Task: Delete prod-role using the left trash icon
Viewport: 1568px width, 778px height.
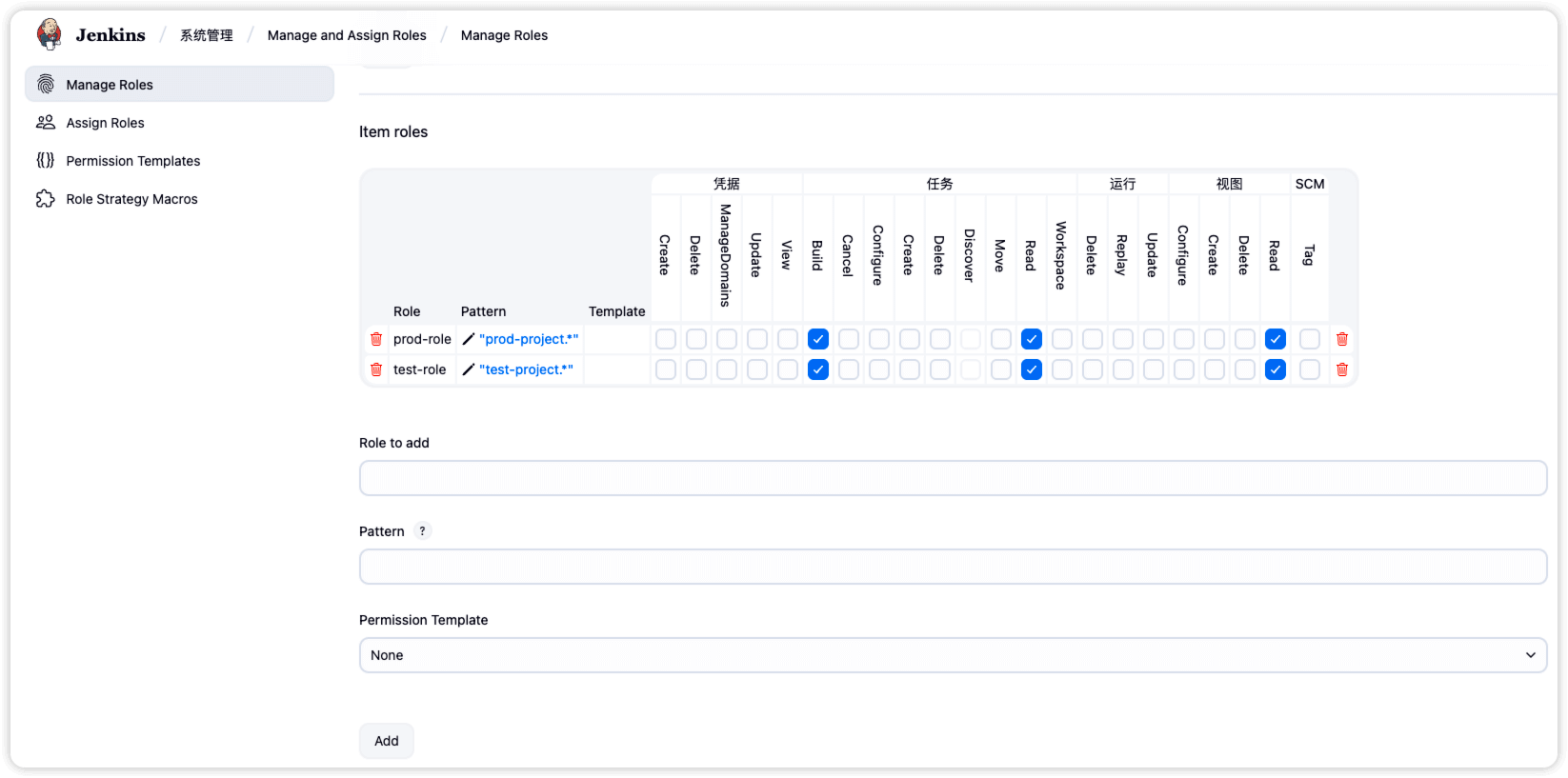Action: (376, 339)
